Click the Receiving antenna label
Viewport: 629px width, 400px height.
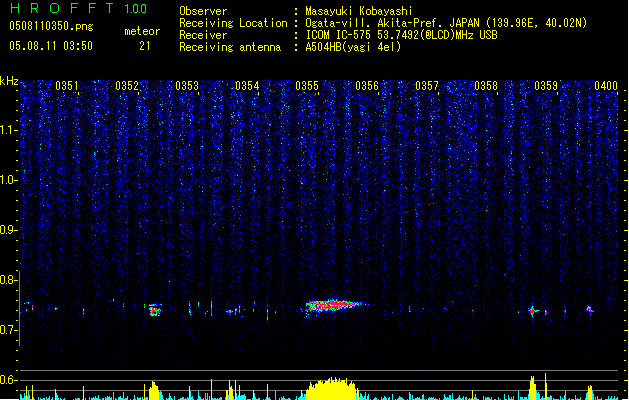230,47
